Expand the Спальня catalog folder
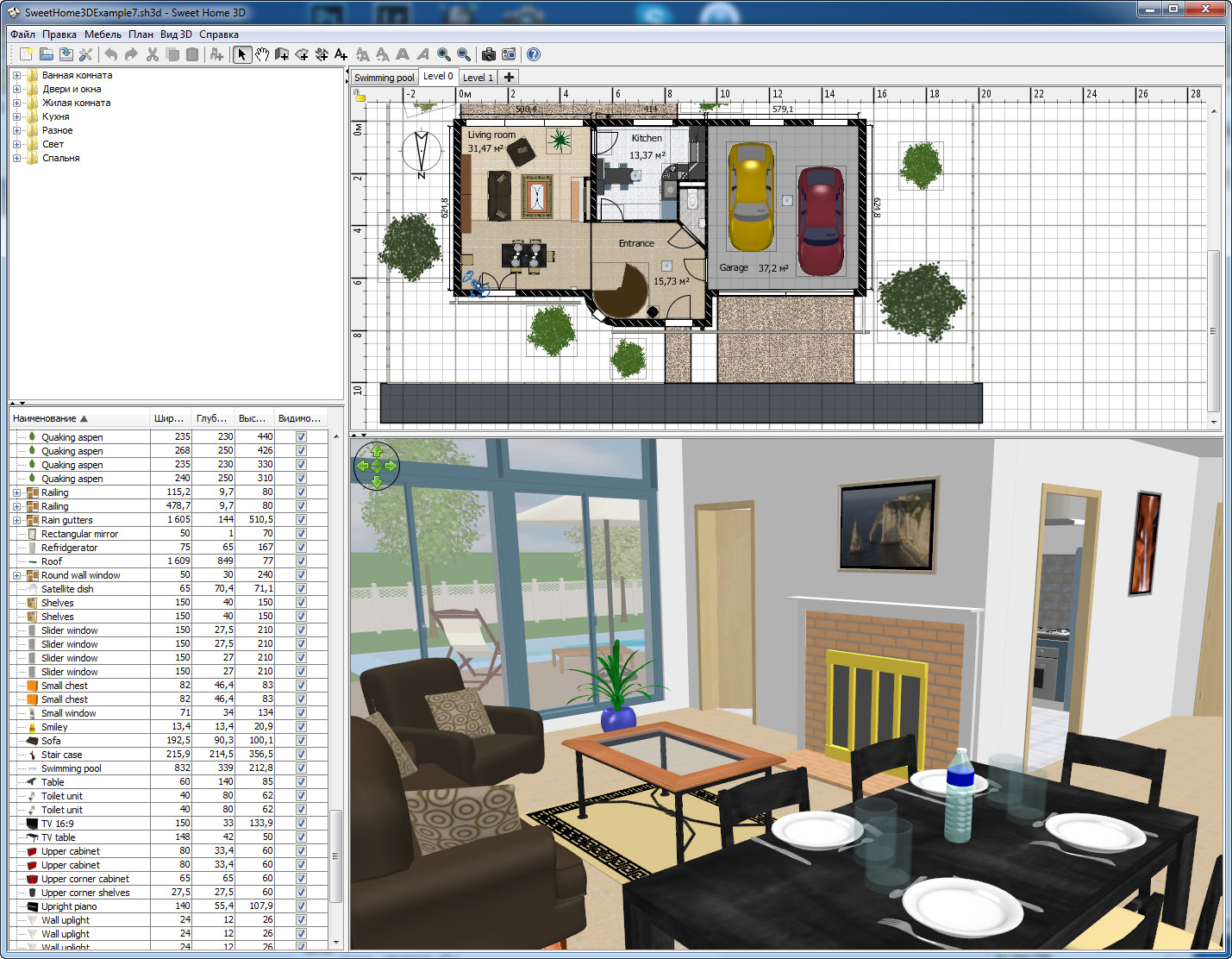The width and height of the screenshot is (1232, 959). (16, 158)
